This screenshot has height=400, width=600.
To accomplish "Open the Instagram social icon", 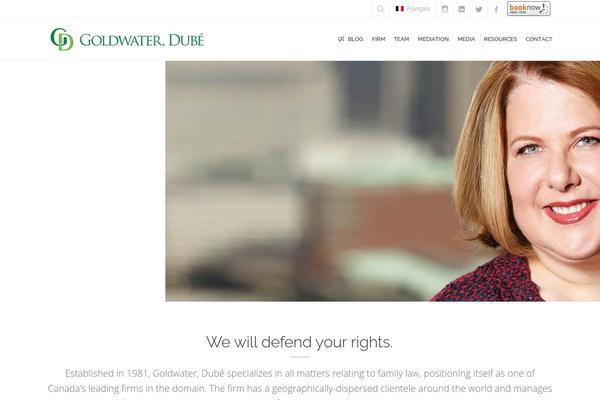I will pos(445,9).
